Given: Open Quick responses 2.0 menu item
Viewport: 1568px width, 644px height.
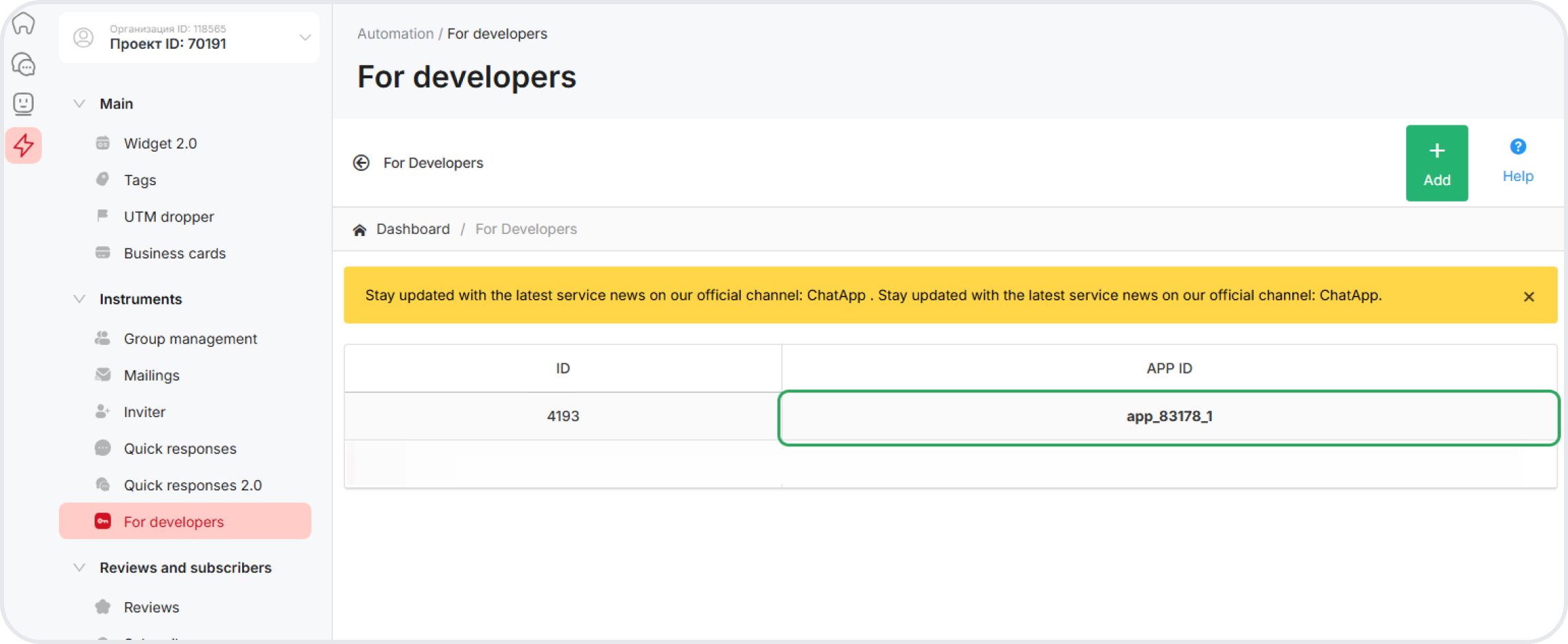Looking at the screenshot, I should click(x=193, y=485).
